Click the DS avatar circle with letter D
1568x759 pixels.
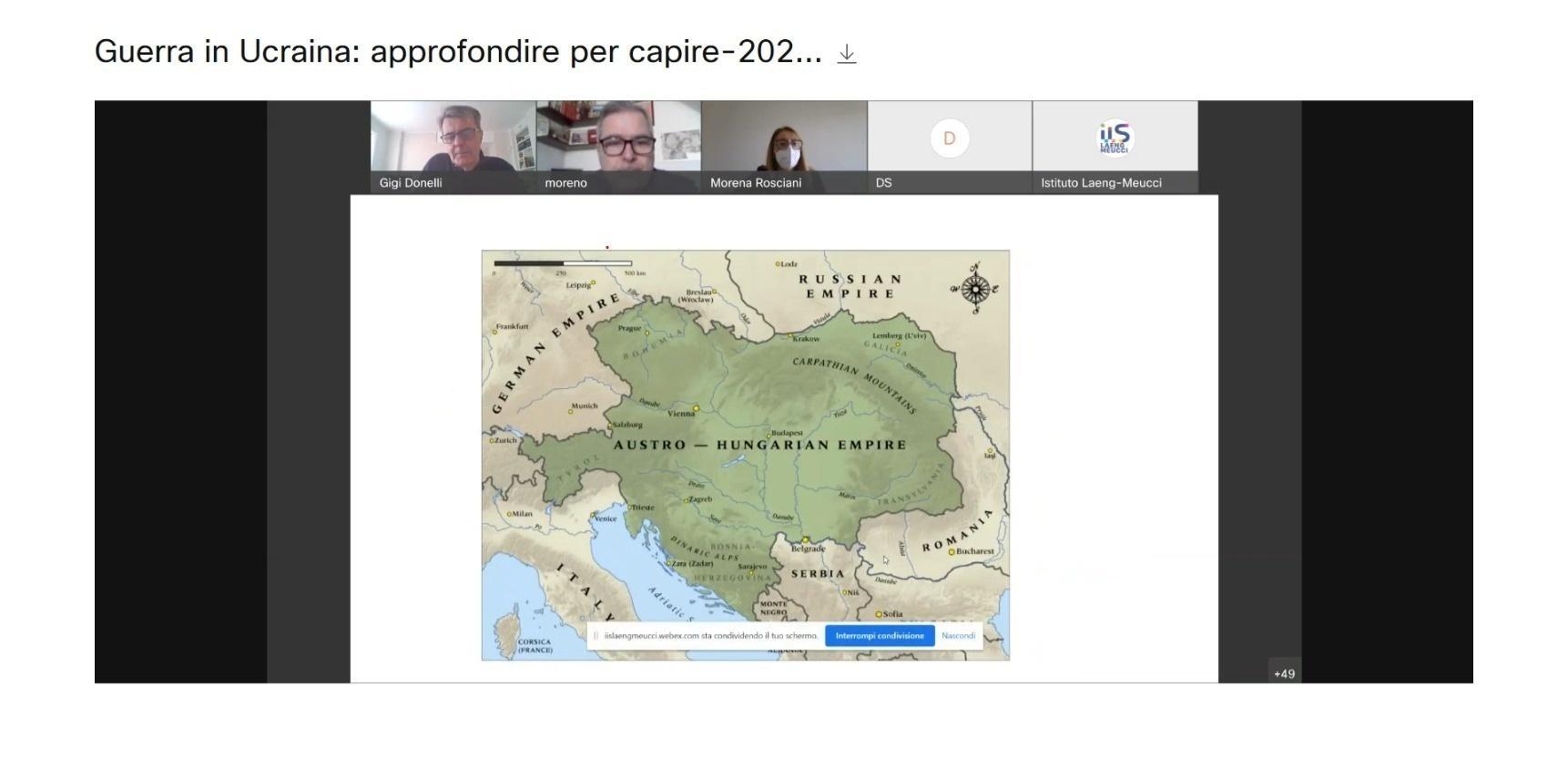pos(950,138)
